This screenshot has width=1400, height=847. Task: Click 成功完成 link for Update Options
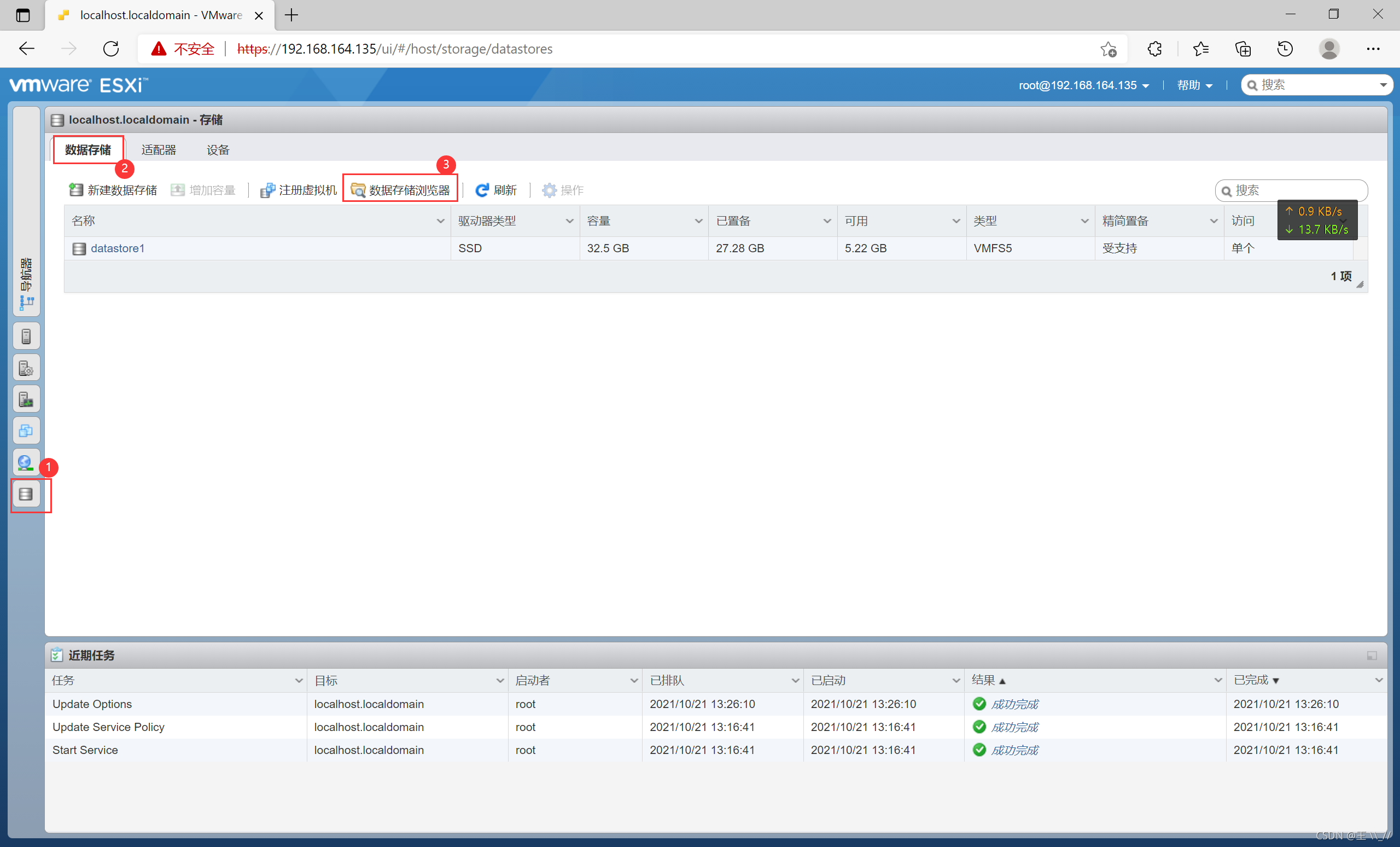1014,704
